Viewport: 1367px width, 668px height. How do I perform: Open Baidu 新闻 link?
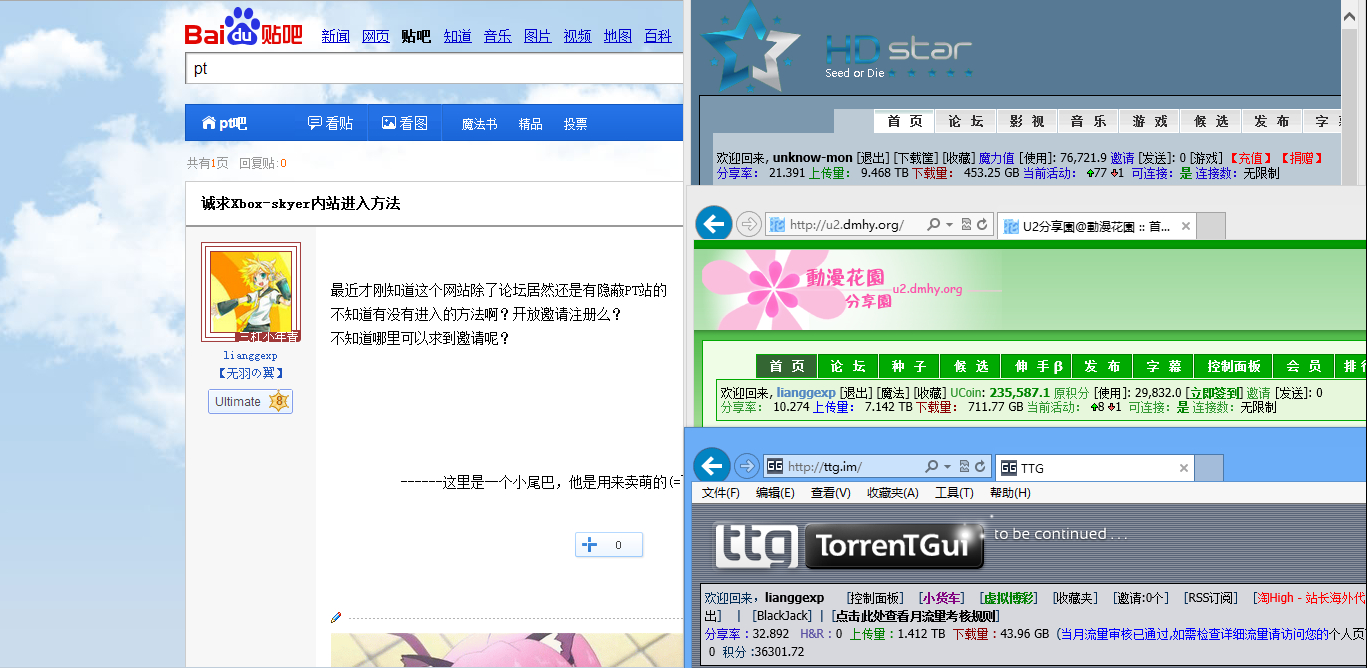point(335,36)
